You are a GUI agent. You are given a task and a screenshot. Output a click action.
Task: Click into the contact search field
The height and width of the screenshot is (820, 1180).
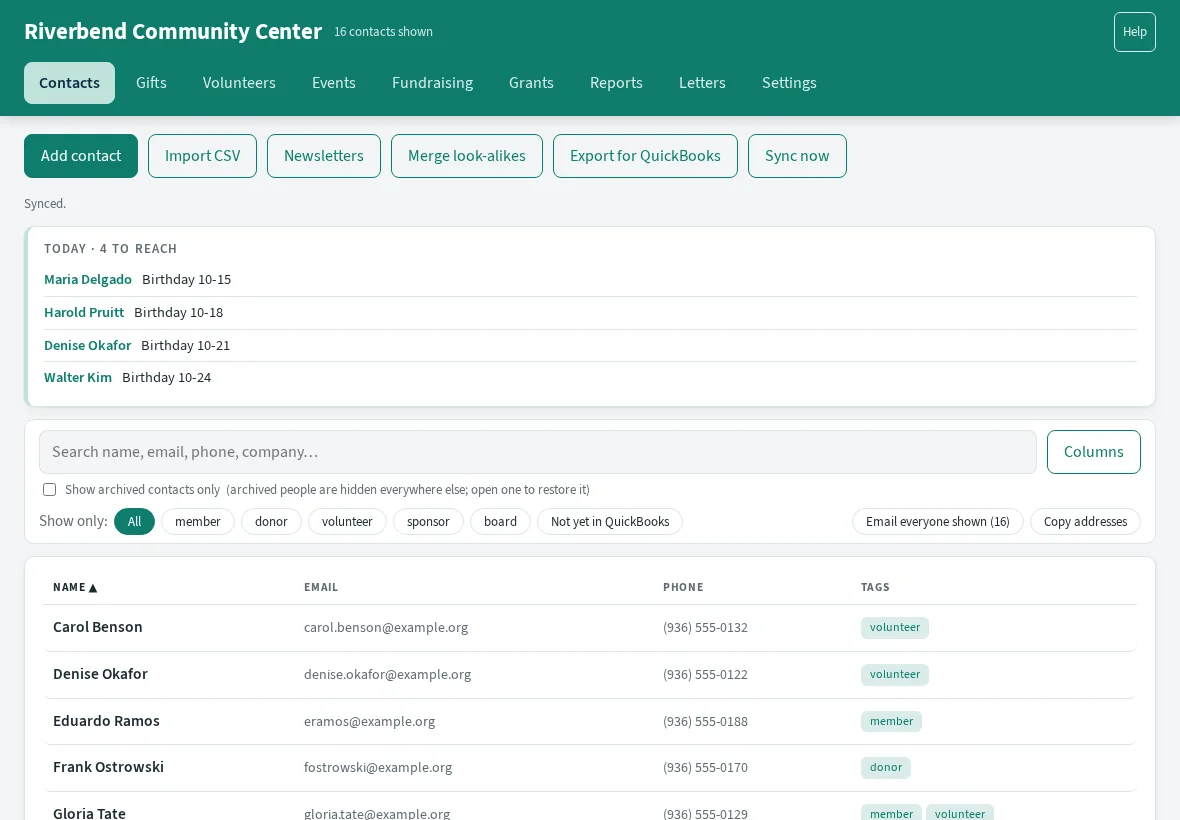click(537, 452)
